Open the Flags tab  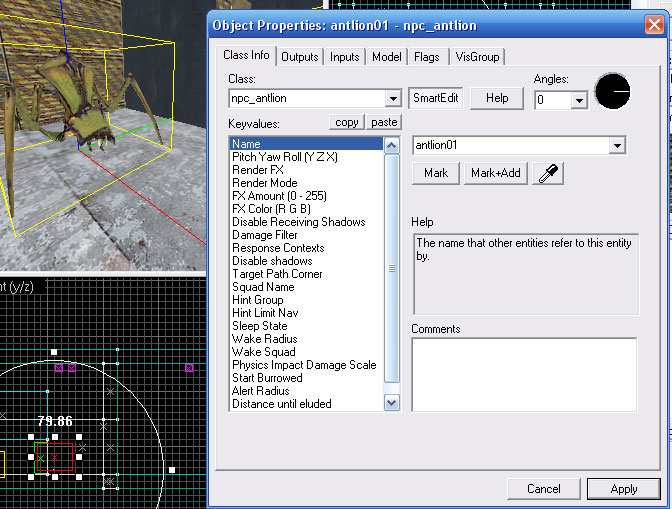[426, 57]
